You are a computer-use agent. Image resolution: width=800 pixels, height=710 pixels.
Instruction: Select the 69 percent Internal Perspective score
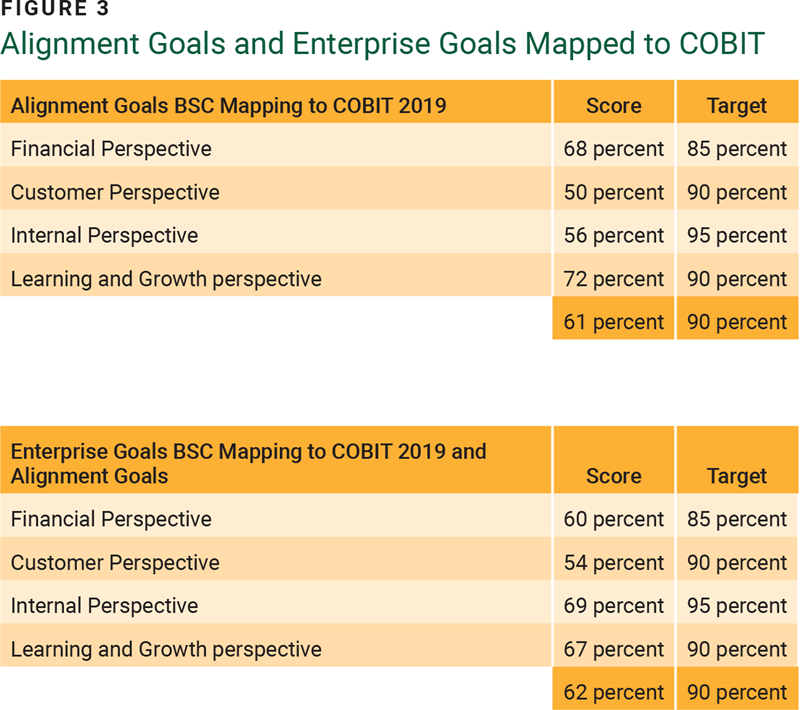point(613,606)
